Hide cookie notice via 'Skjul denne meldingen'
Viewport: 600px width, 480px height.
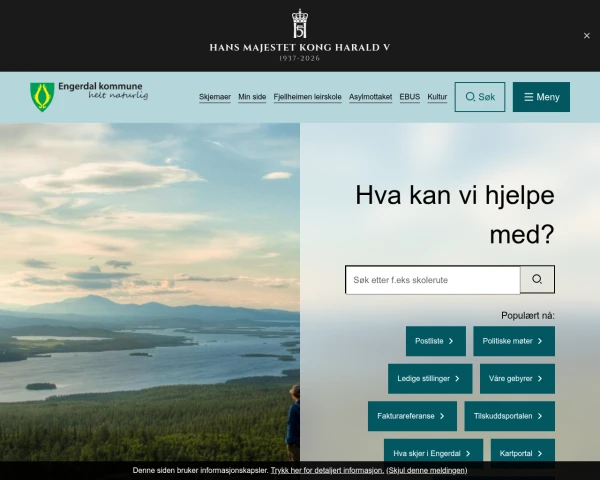(427, 470)
